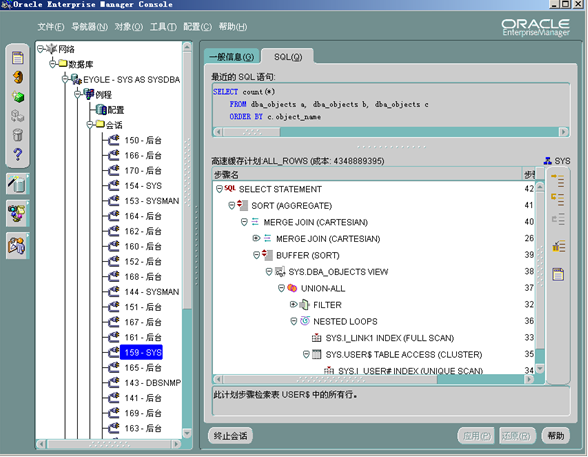Click the 终止会话 button
Screen dimensions: 588x457
tap(230, 435)
